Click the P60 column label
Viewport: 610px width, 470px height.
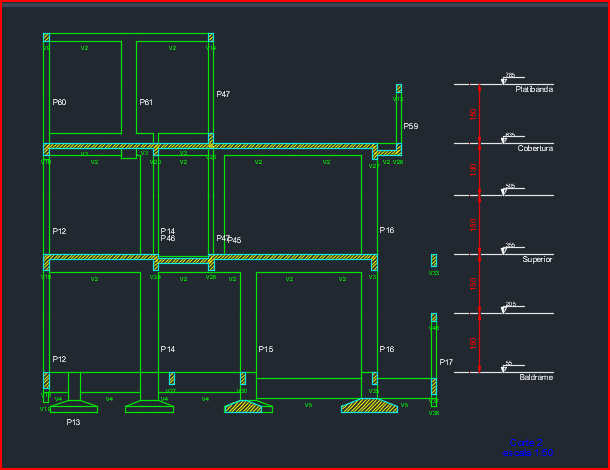tap(59, 103)
